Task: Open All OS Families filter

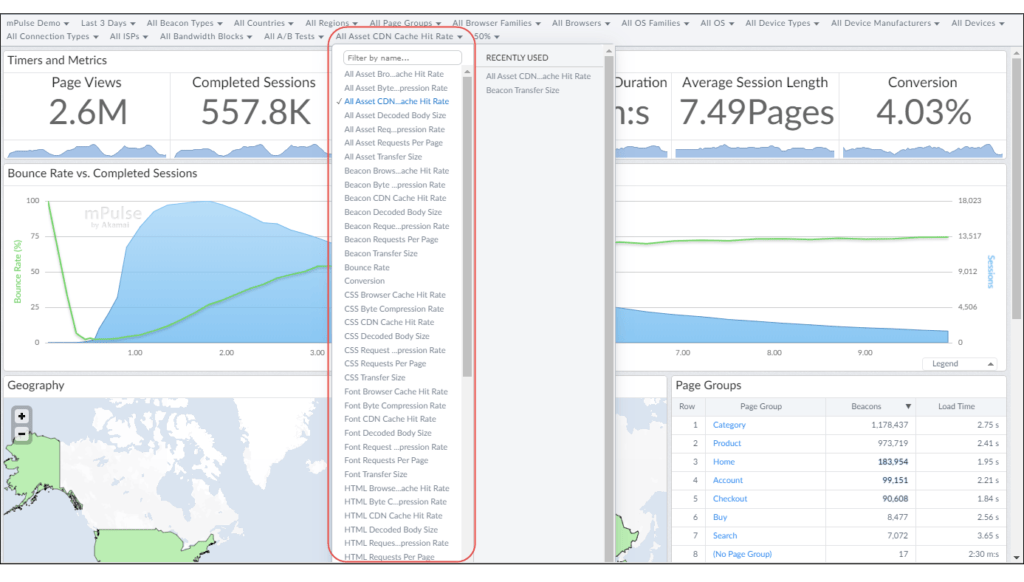Action: [x=655, y=23]
